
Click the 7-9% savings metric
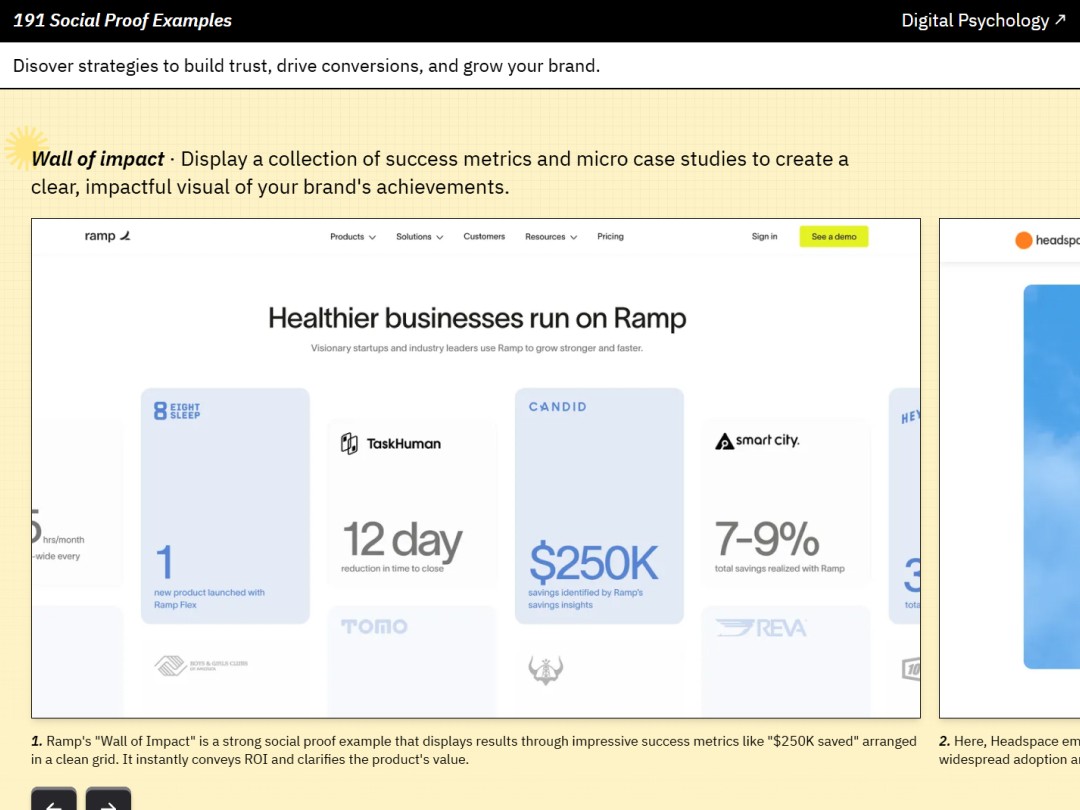767,538
